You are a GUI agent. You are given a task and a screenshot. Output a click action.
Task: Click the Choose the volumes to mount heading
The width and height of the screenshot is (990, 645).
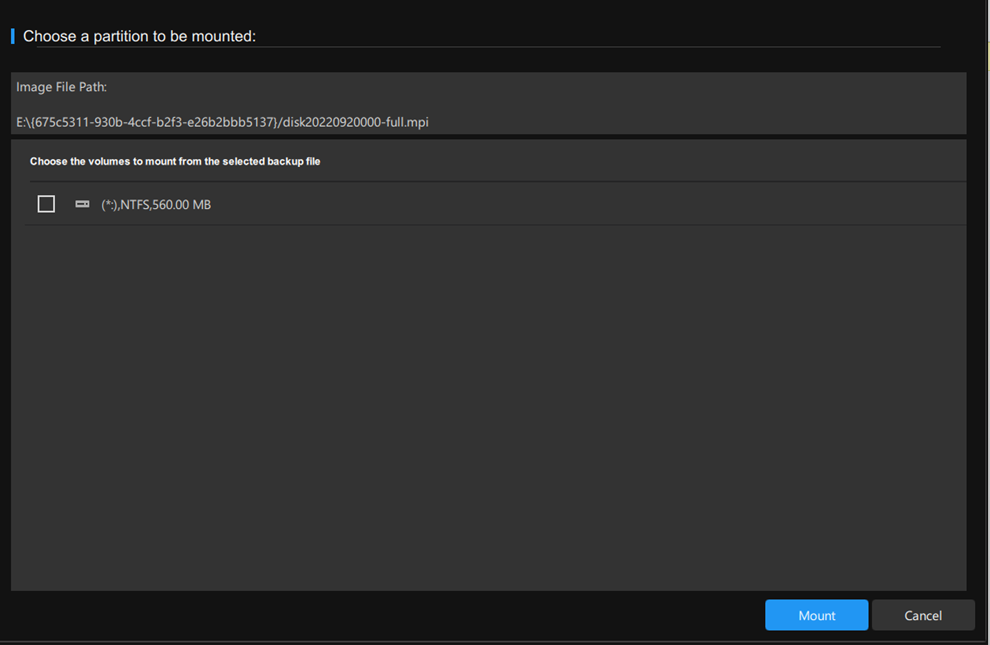pos(175,162)
